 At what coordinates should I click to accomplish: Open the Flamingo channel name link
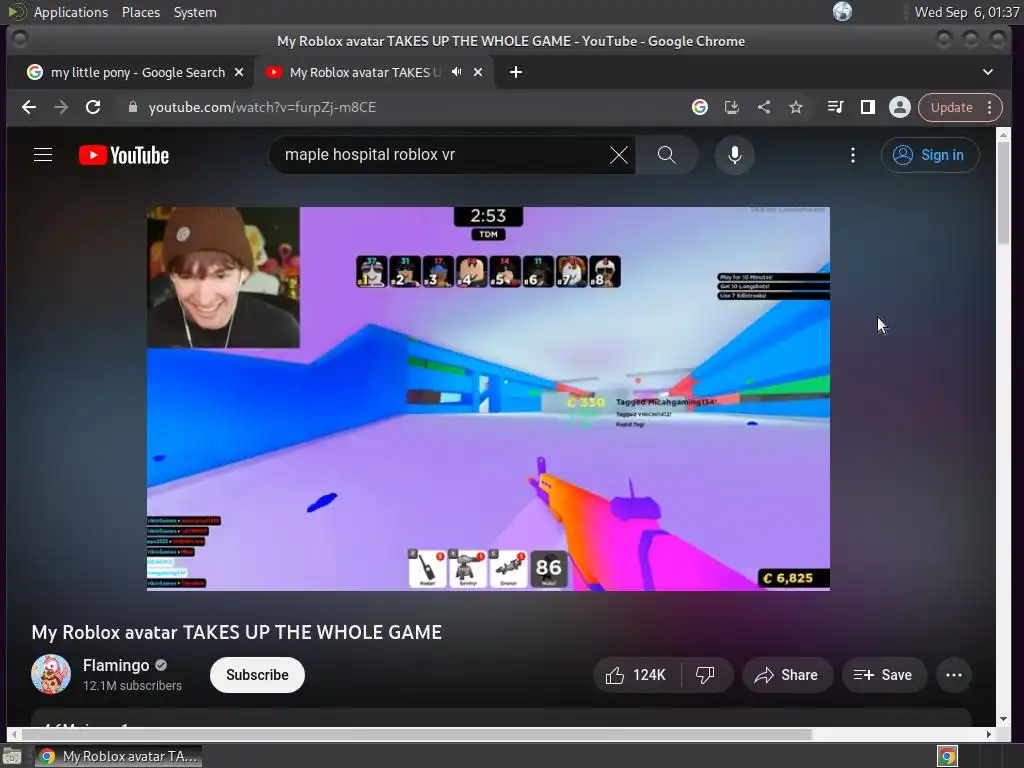tap(116, 665)
